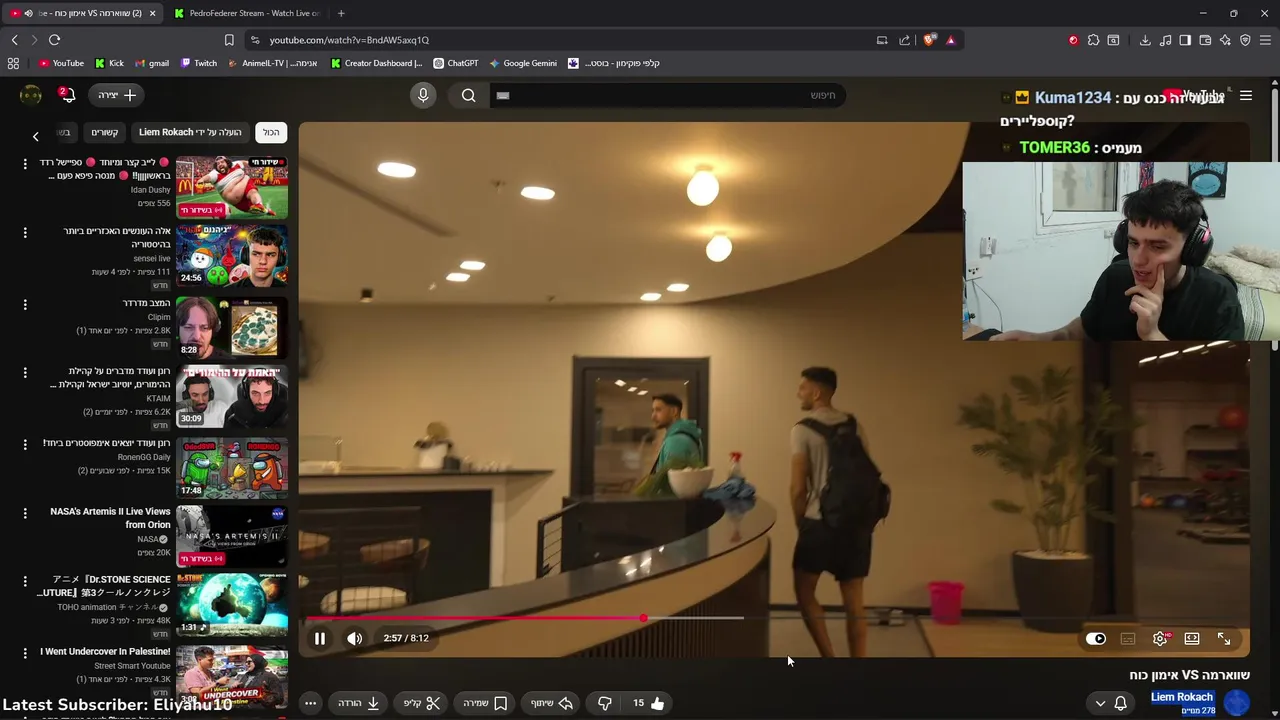Like the video with the thumbs-up button
Viewport: 1280px width, 720px height.
pos(648,703)
